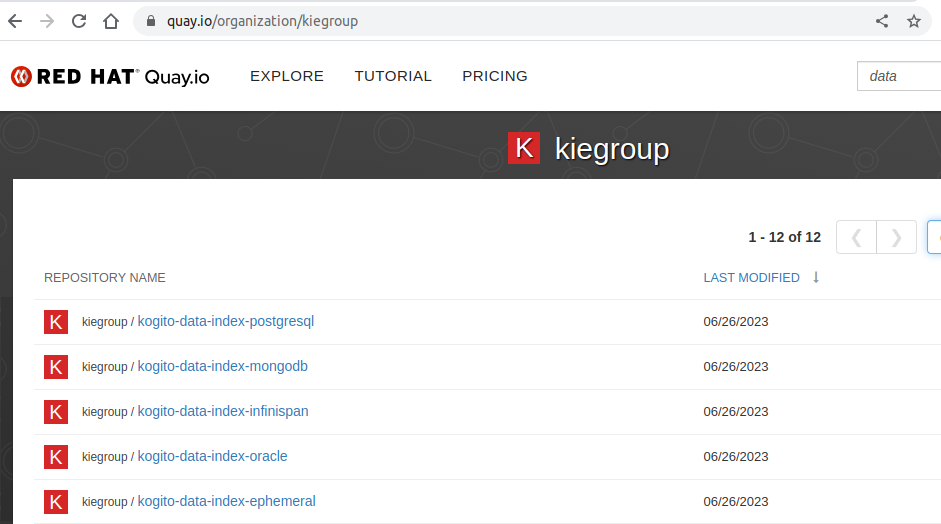Open the Explore menu item
This screenshot has width=941, height=524.
pyautogui.click(x=287, y=76)
